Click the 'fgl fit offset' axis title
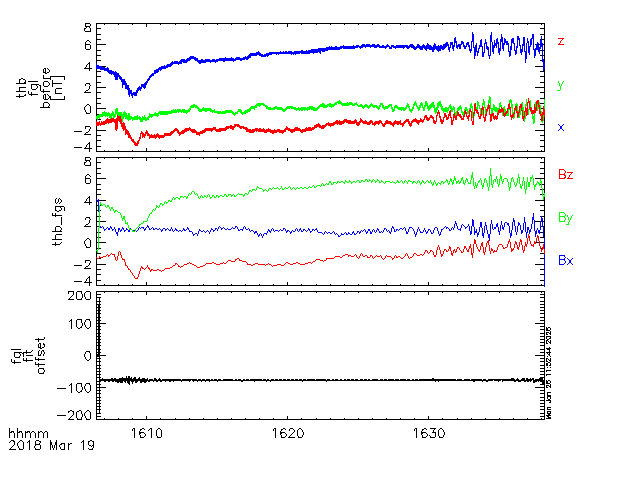640x480 pixels. click(x=28, y=356)
